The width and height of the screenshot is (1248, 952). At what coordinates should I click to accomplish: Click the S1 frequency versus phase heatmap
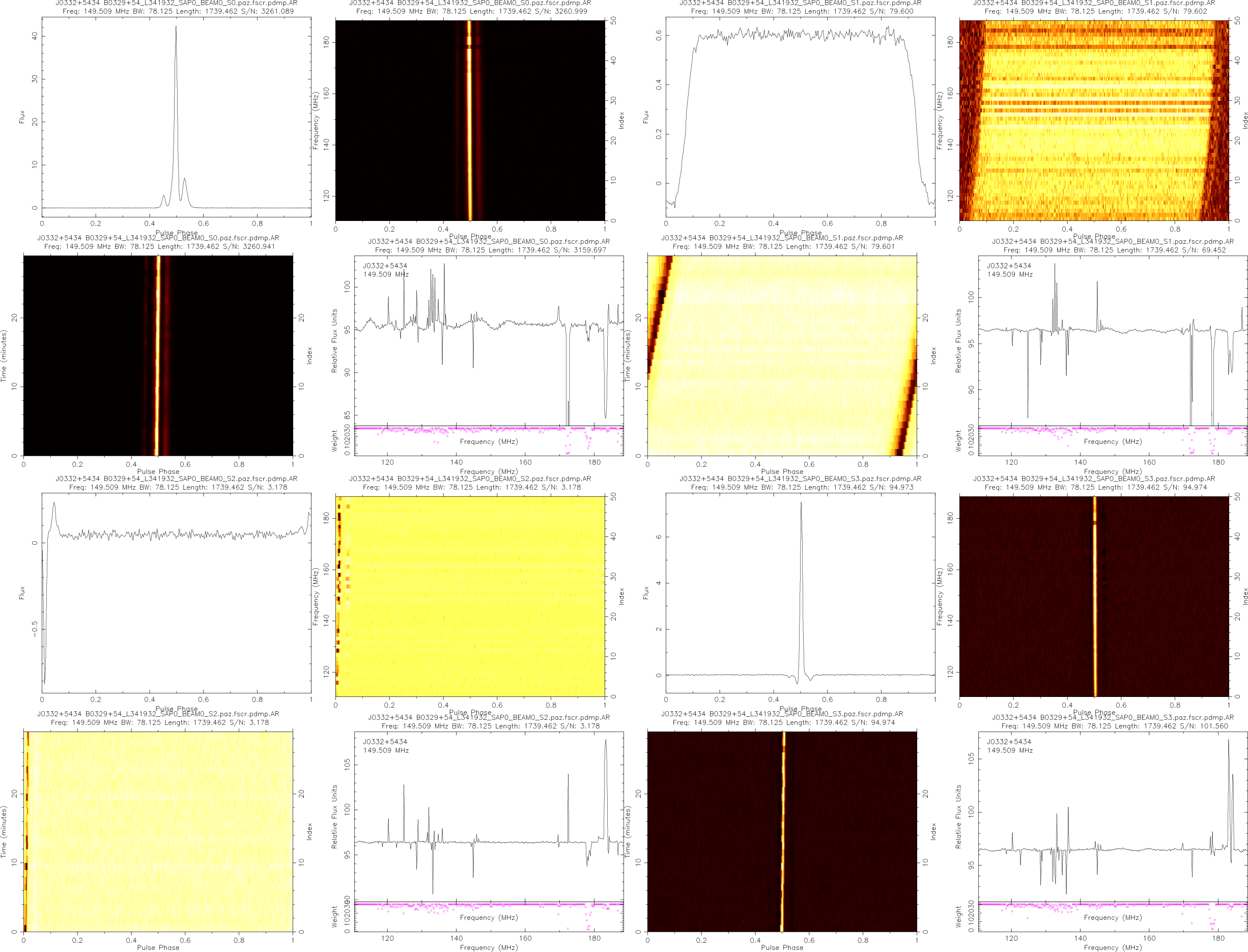pos(1093,120)
